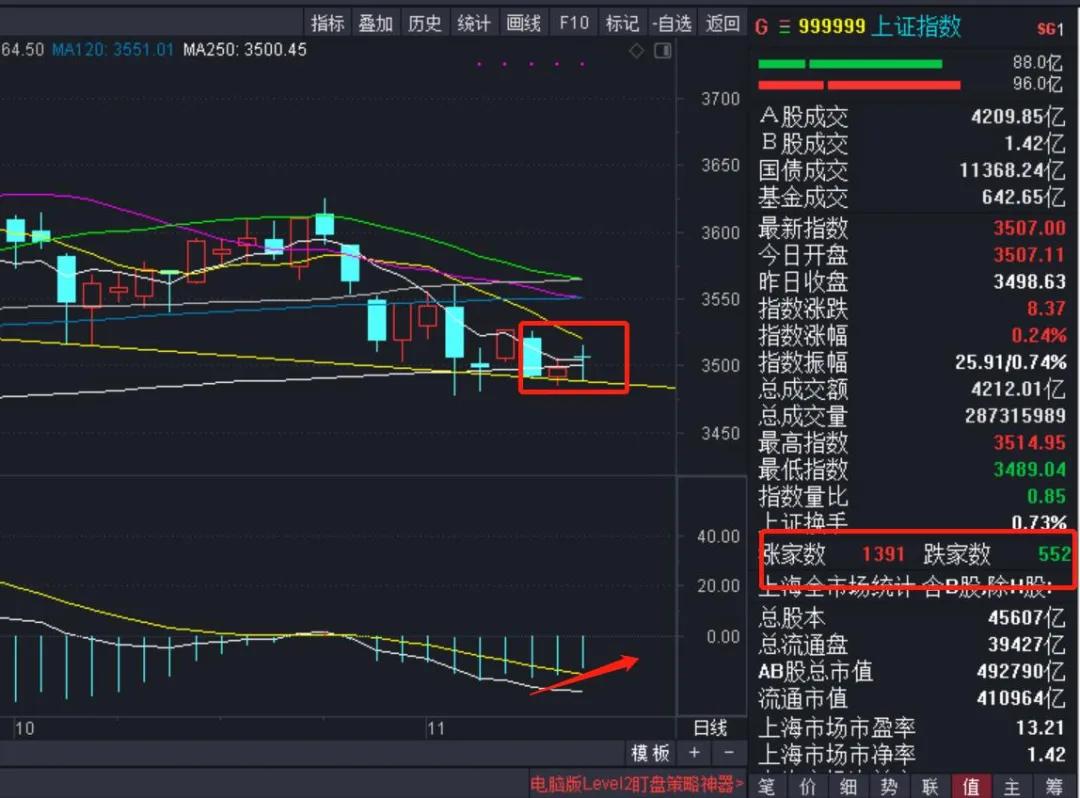Click the red volume ratio bar
This screenshot has height=798, width=1080.
pyautogui.click(x=860, y=84)
